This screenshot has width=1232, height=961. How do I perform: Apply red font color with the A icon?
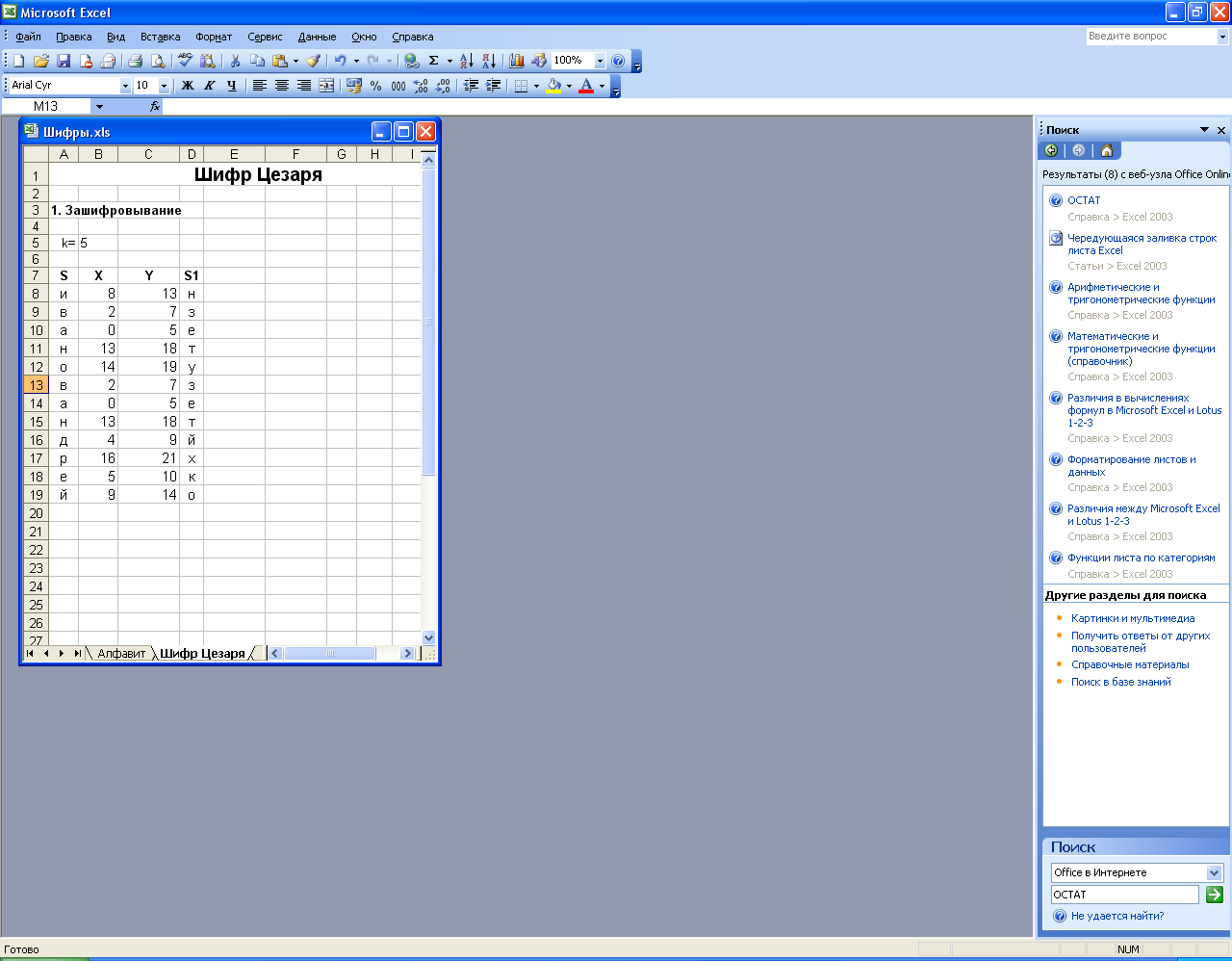[x=586, y=86]
